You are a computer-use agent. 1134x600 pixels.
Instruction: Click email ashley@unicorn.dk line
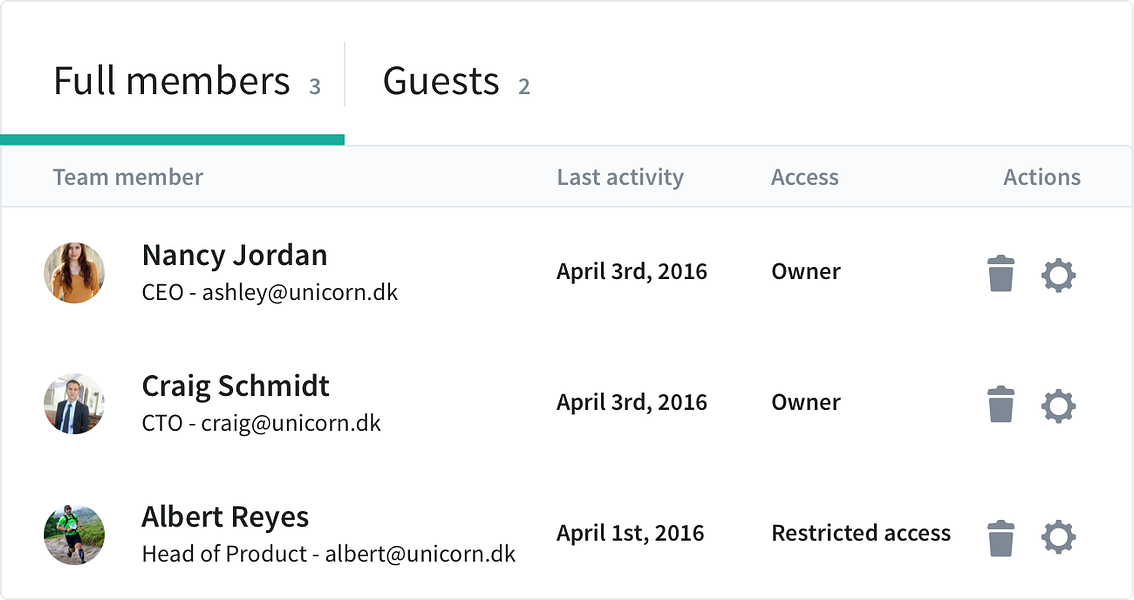[270, 292]
